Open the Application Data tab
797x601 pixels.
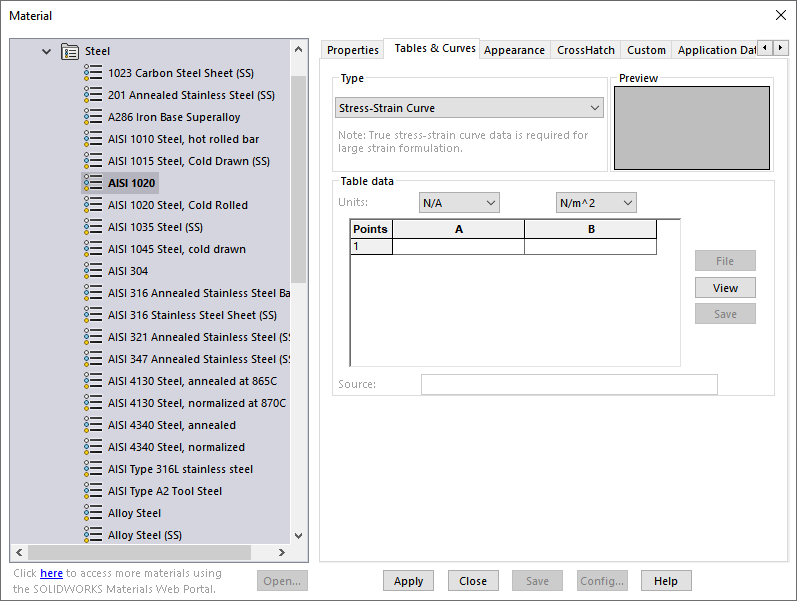[715, 50]
